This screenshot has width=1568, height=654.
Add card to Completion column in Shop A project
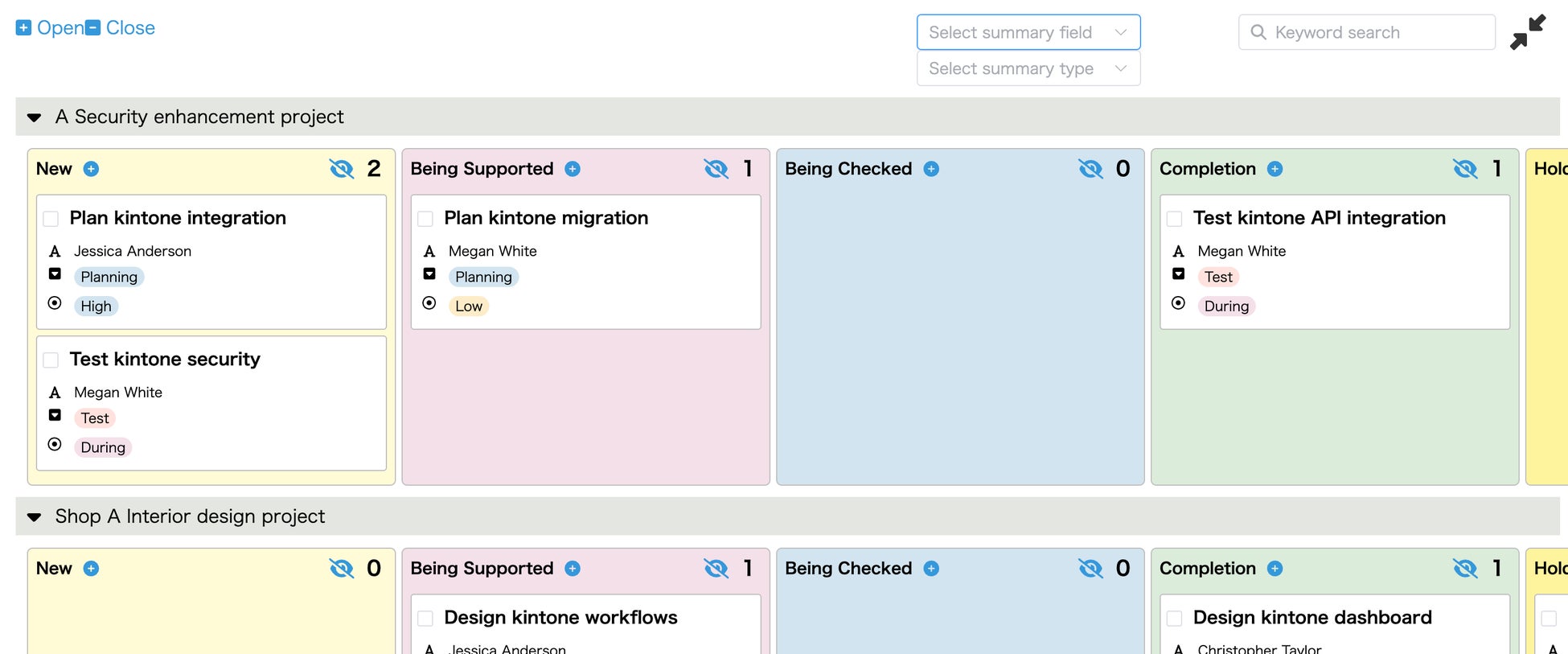tap(1275, 569)
